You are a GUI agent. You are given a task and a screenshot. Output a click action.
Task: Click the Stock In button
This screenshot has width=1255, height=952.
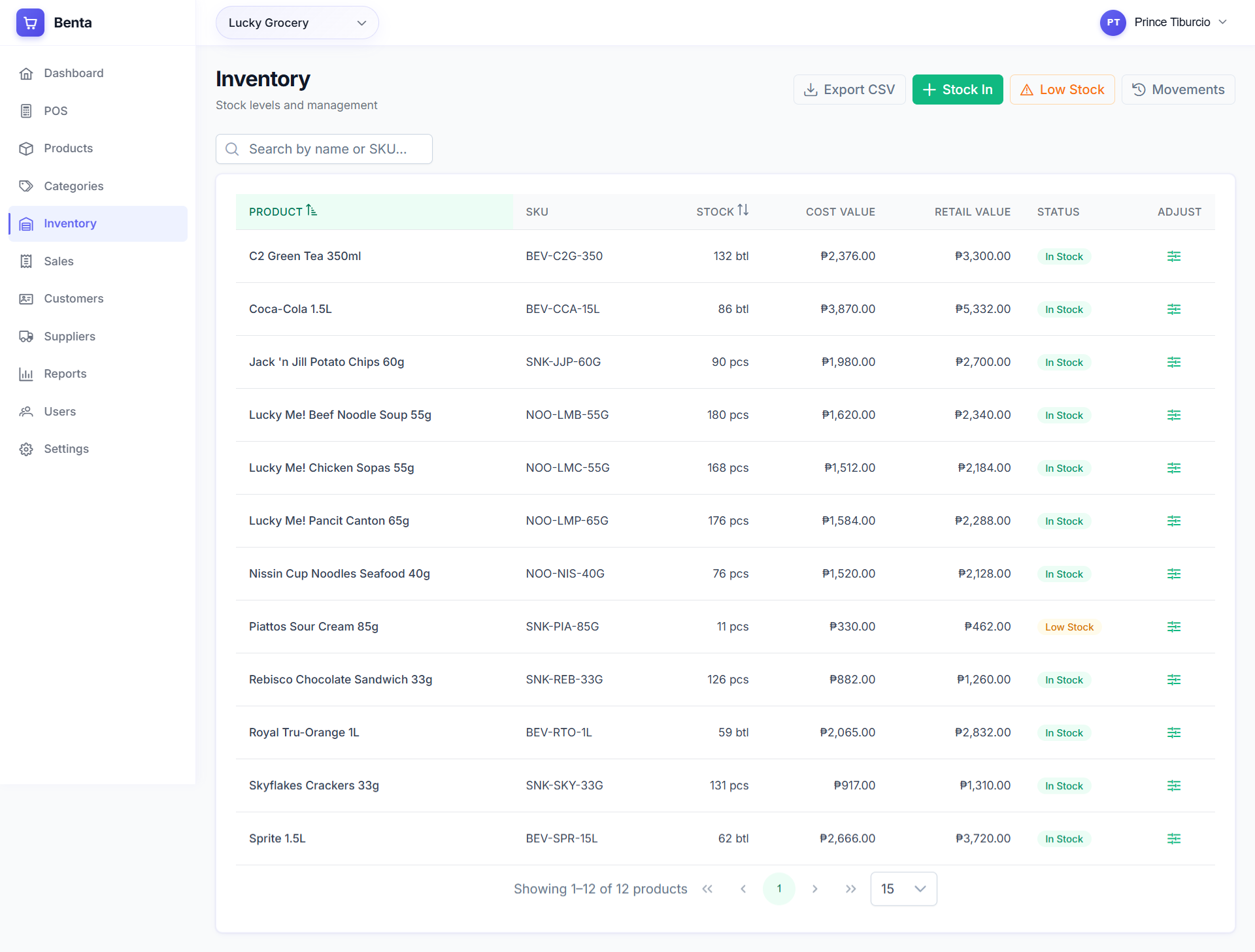click(x=957, y=89)
